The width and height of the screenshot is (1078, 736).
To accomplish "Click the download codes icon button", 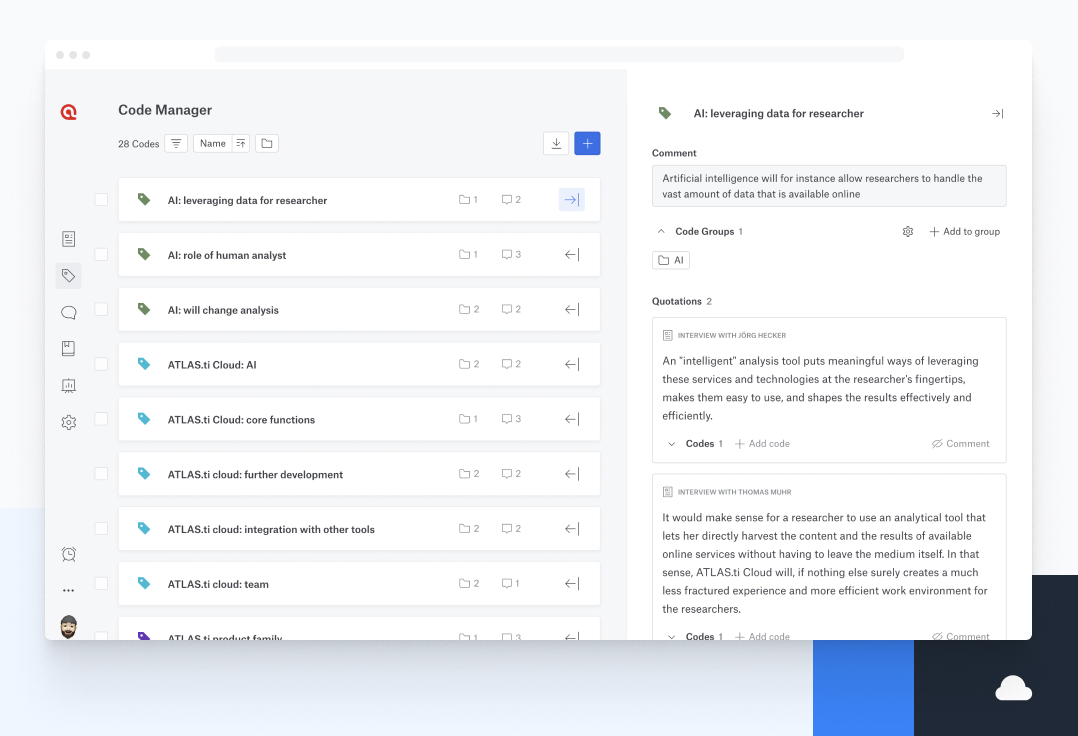I will [x=556, y=144].
